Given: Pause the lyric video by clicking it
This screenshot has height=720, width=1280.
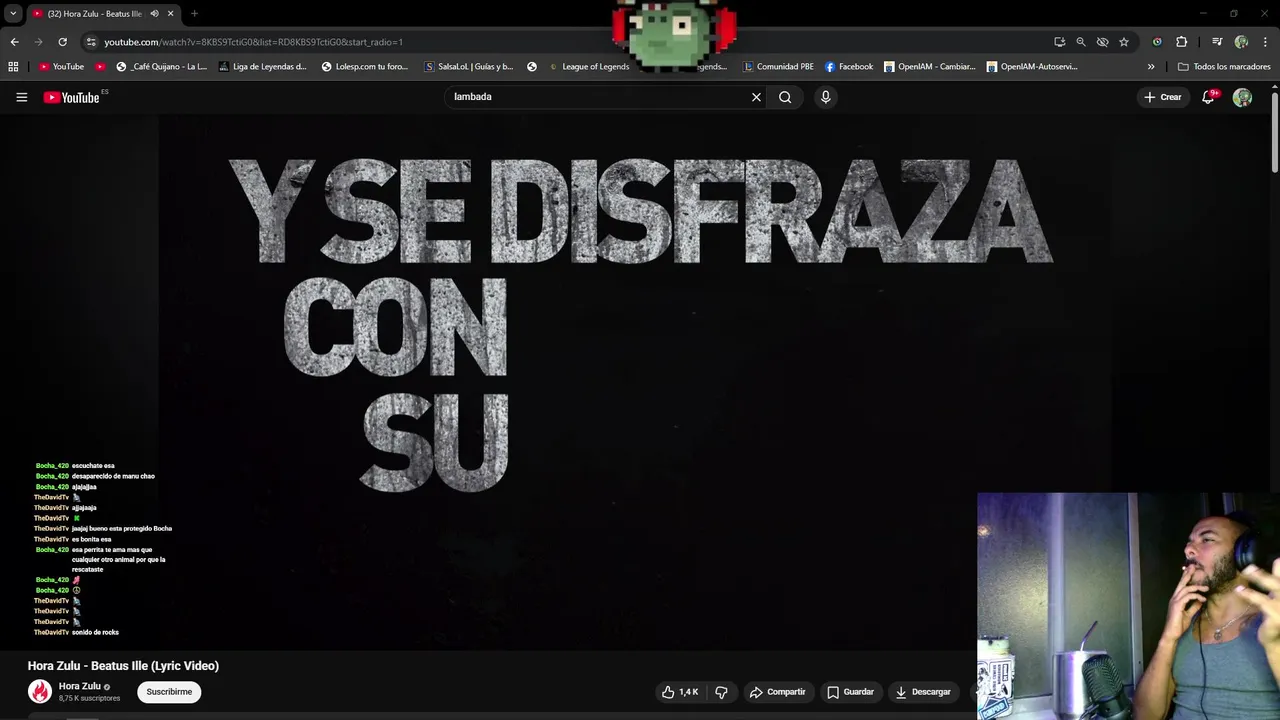Looking at the screenshot, I should 640,380.
